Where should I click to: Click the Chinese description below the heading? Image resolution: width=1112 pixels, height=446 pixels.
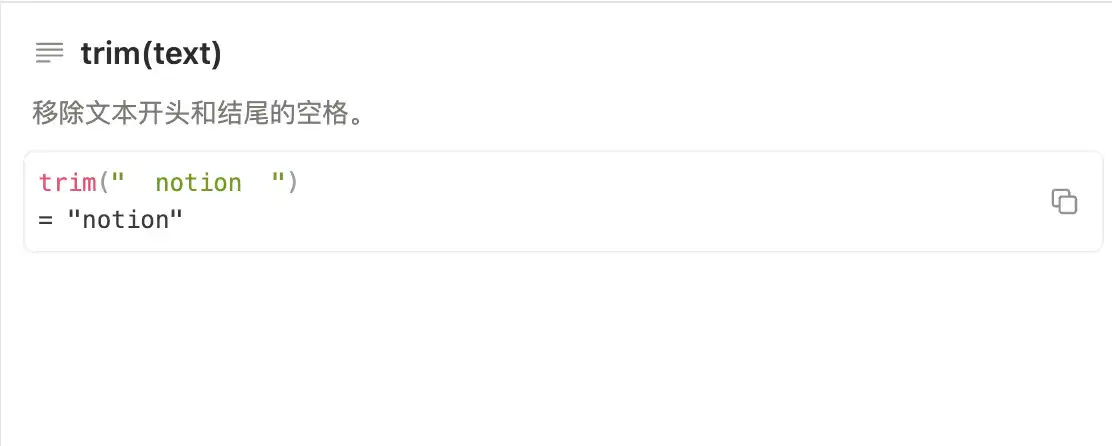[197, 113]
